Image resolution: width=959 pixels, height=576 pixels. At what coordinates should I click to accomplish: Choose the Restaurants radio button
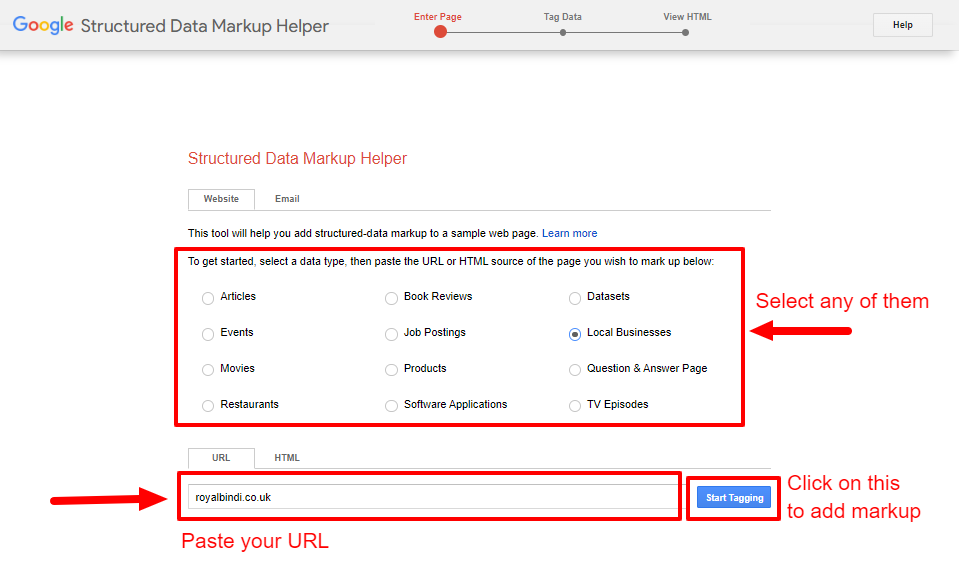[x=208, y=406]
